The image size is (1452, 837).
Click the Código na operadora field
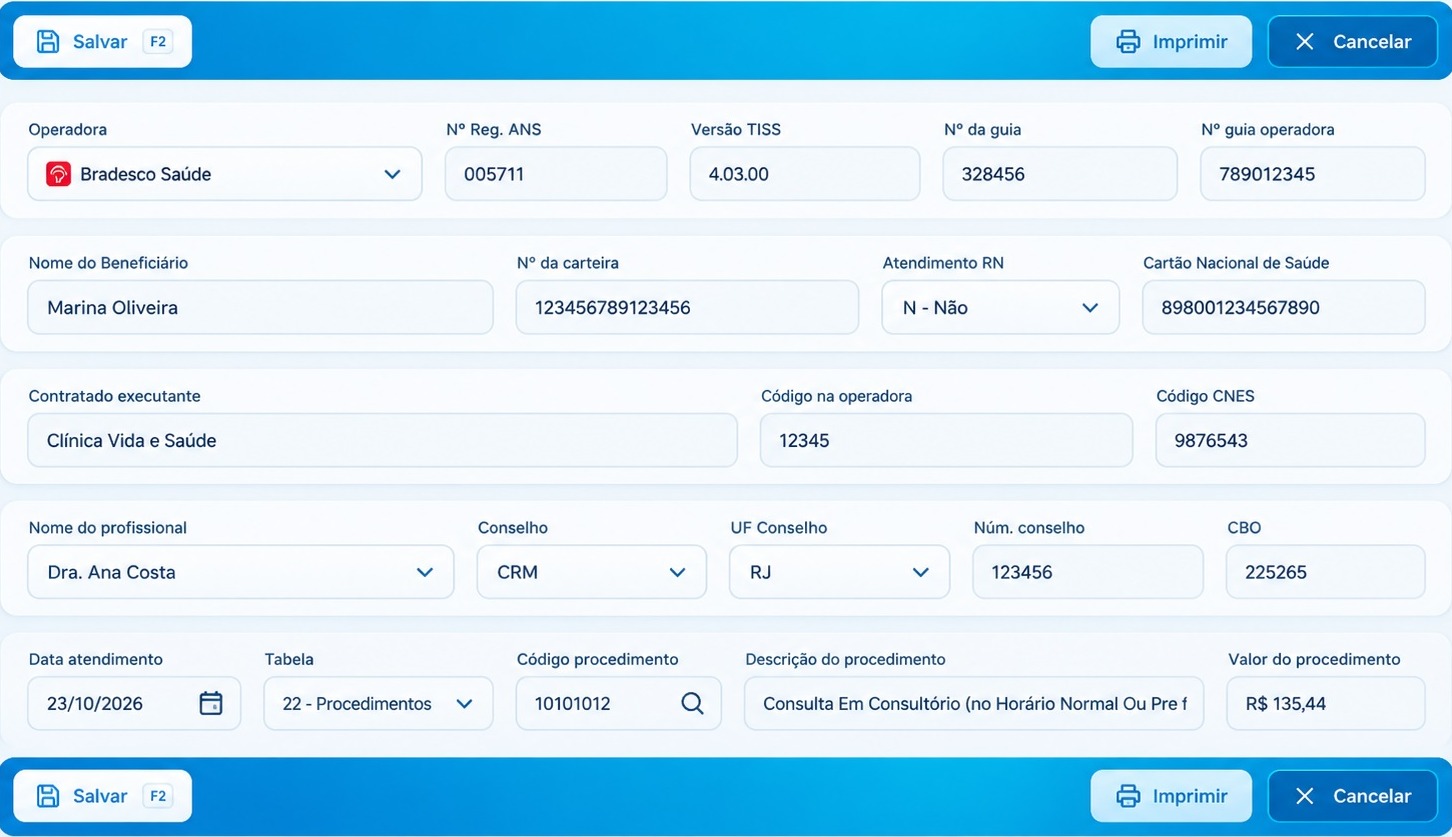point(946,441)
